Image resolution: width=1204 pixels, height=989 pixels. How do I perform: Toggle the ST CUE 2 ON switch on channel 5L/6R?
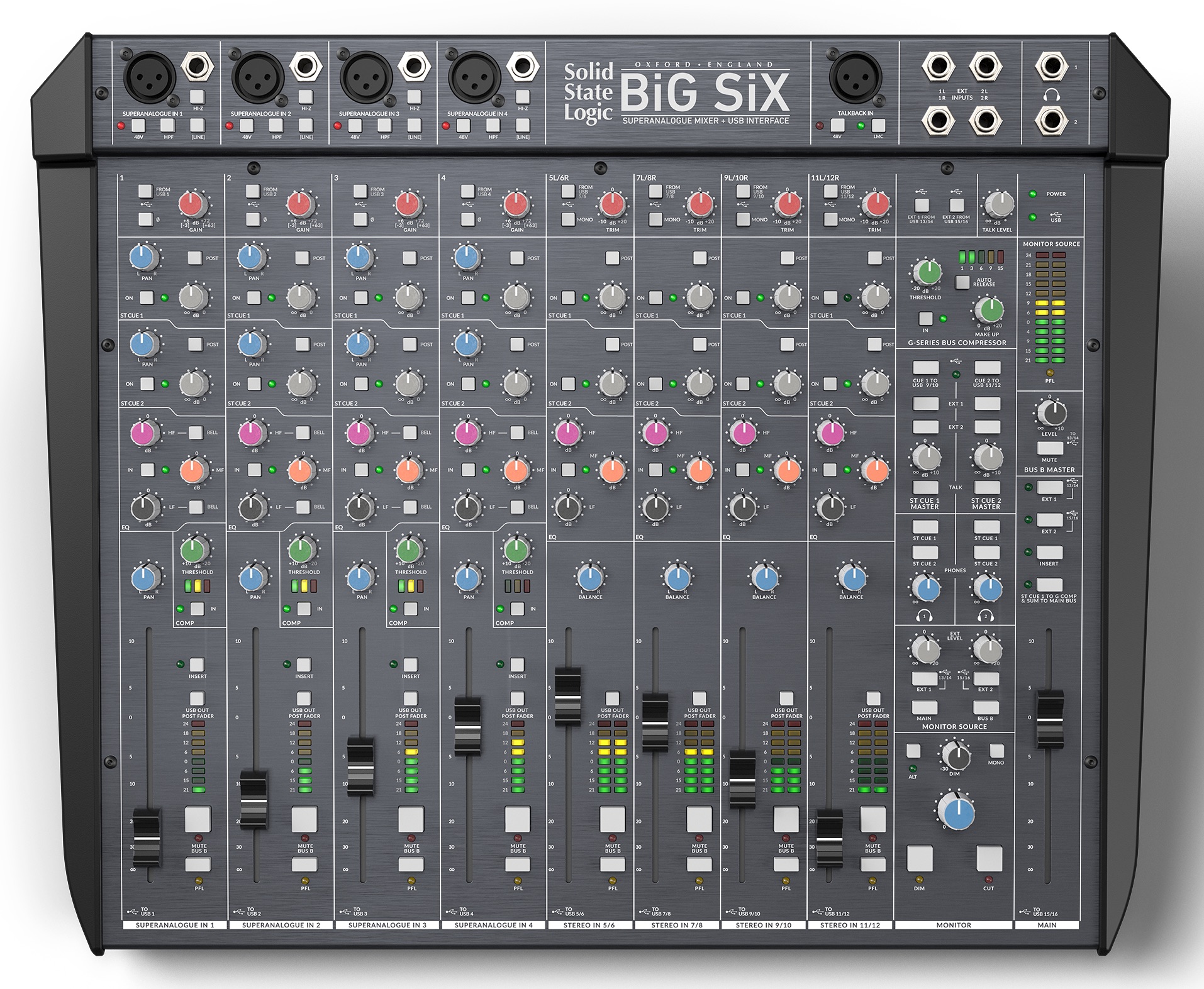[569, 384]
